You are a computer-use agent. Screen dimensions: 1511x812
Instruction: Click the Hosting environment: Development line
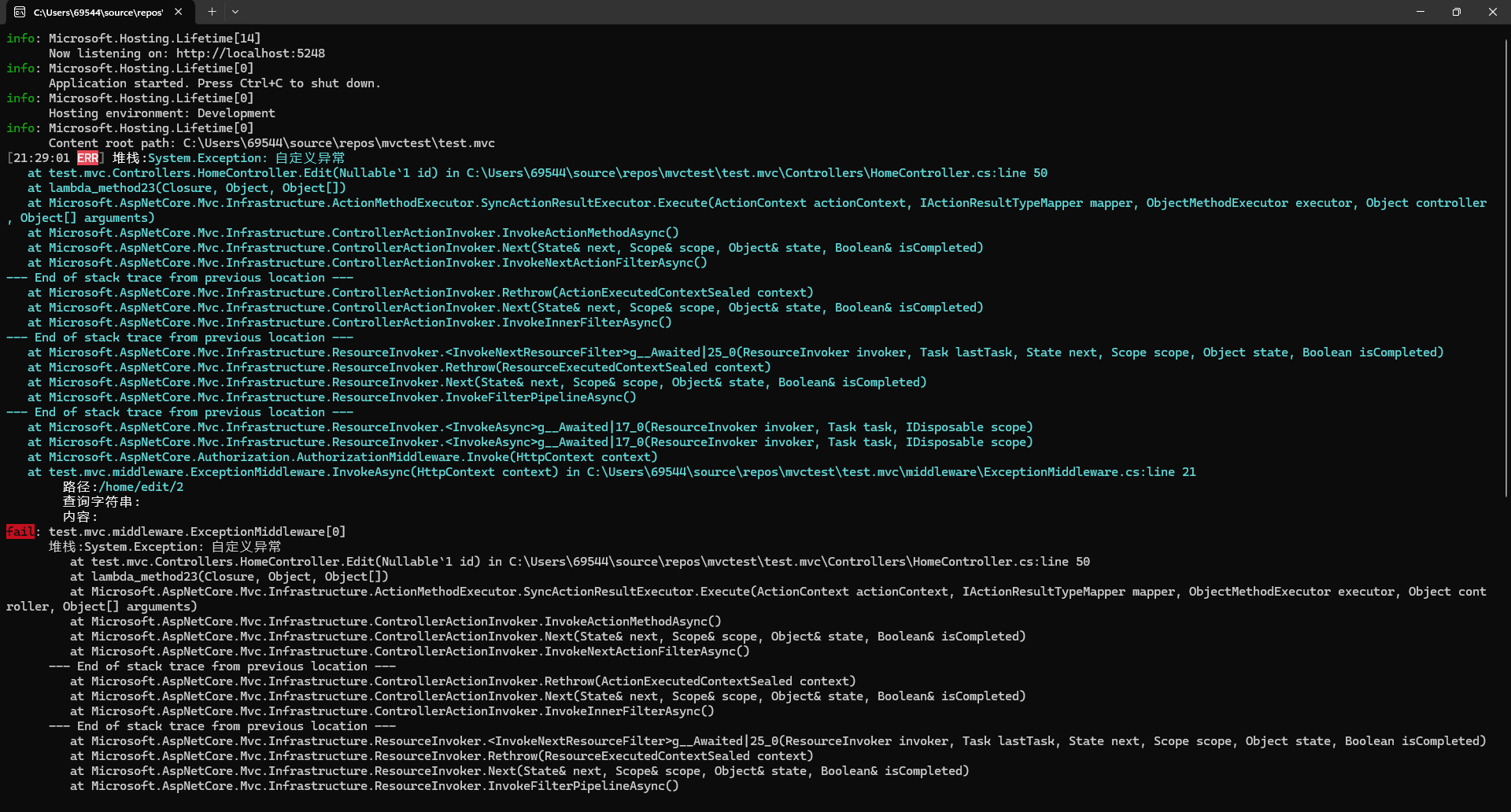(x=161, y=113)
